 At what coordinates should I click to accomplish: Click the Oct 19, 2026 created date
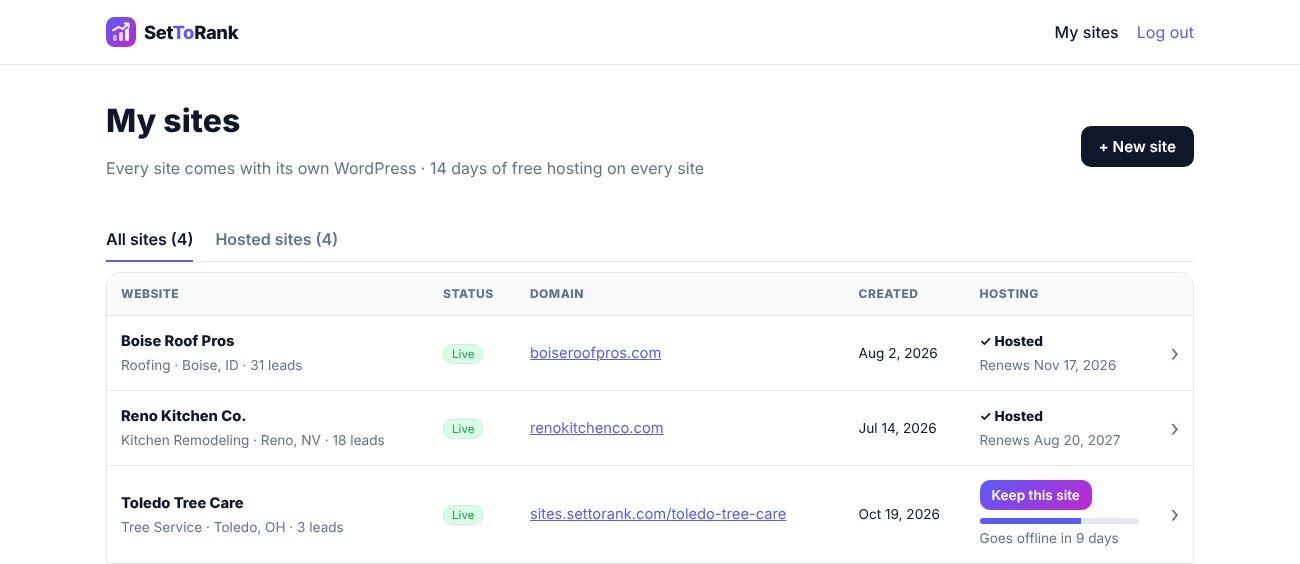tap(899, 514)
